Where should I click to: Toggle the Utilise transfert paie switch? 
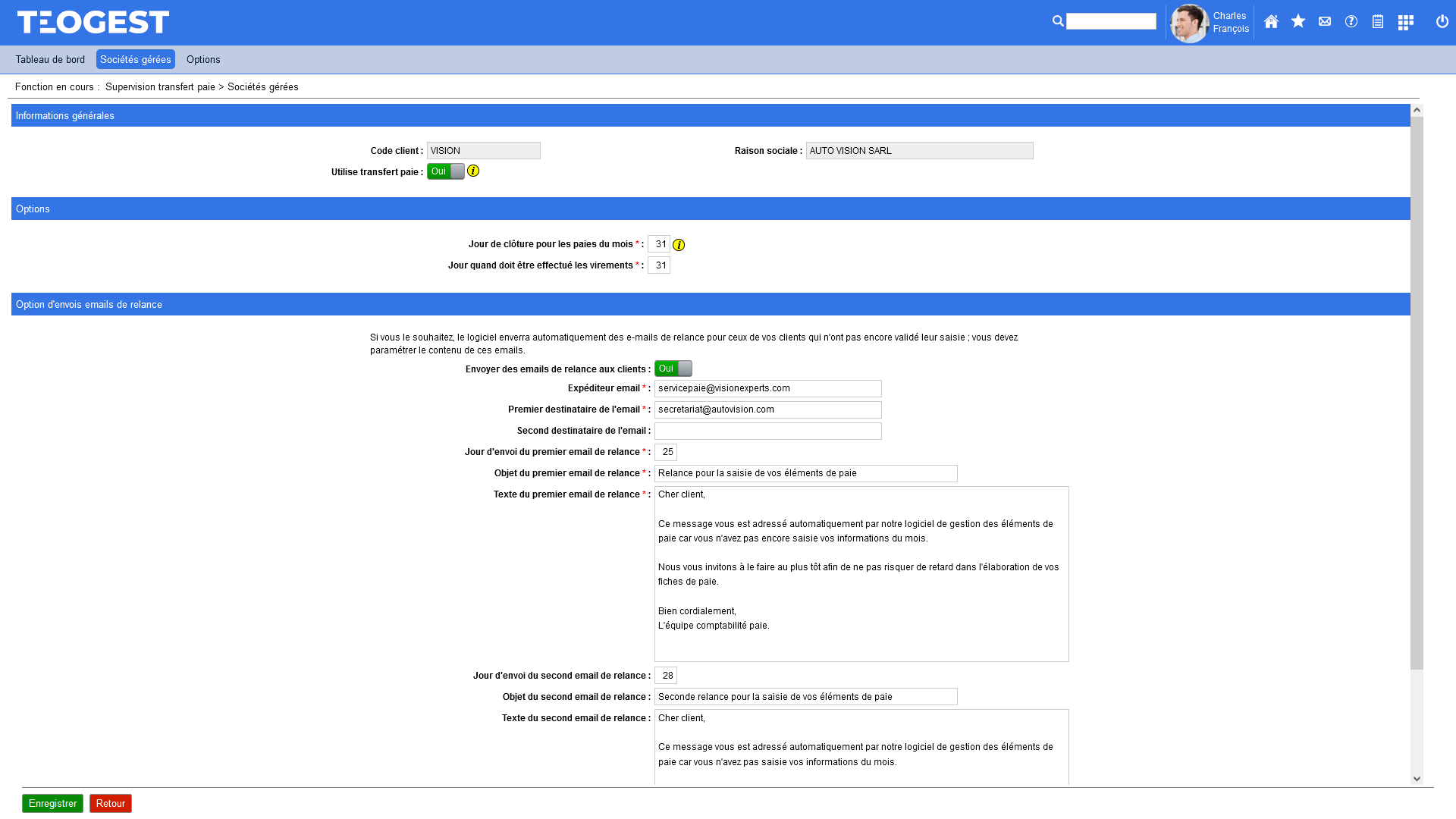coord(446,171)
